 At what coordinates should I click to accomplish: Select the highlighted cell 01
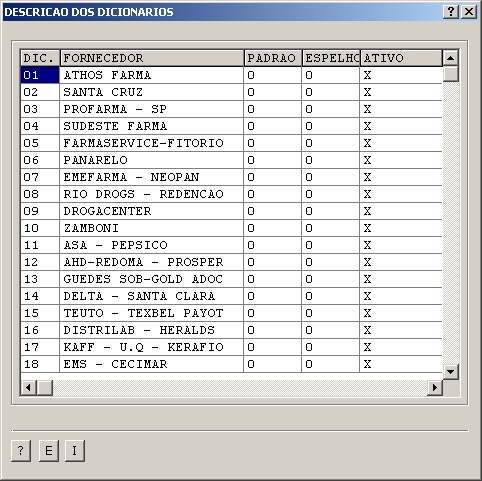40,75
